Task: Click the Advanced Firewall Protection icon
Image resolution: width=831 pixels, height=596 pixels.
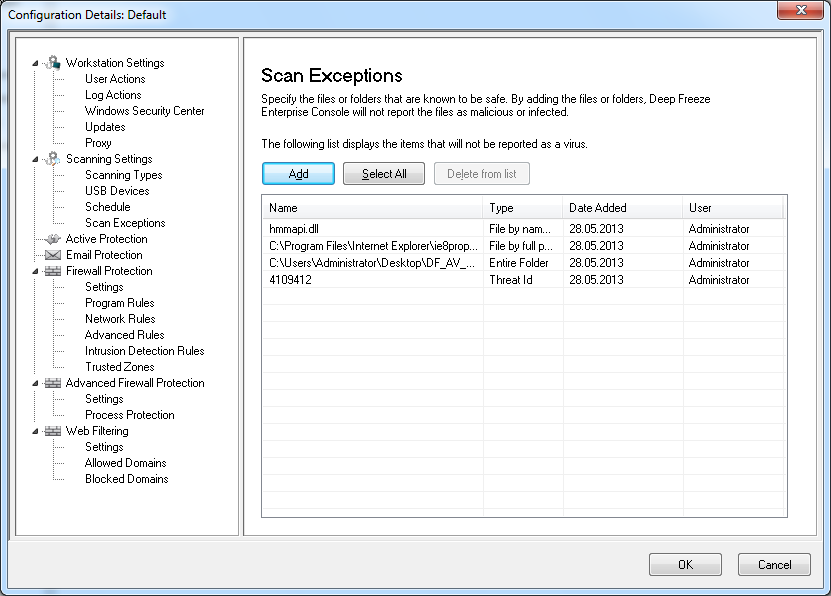Action: [x=53, y=383]
